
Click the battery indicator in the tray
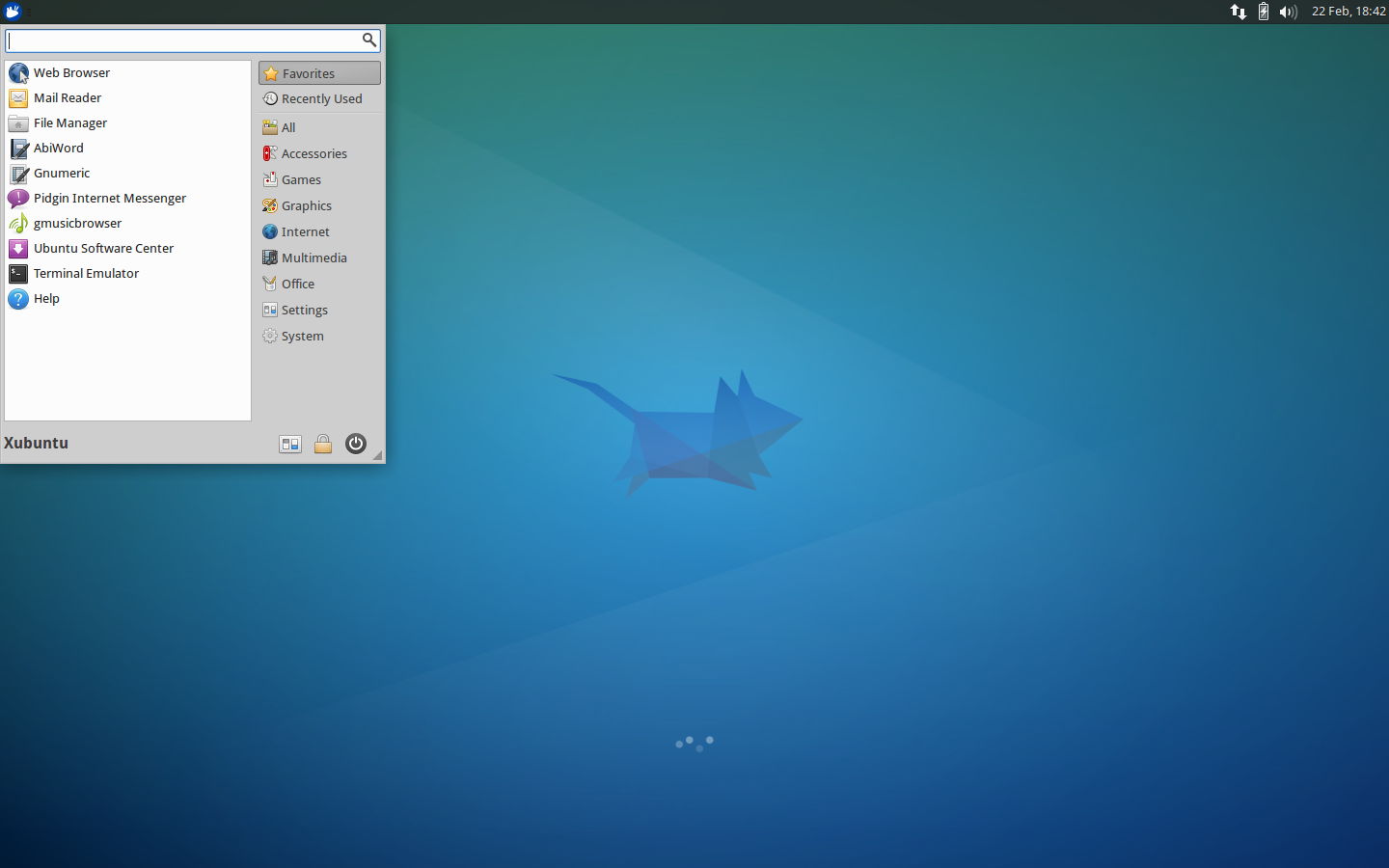[1263, 12]
